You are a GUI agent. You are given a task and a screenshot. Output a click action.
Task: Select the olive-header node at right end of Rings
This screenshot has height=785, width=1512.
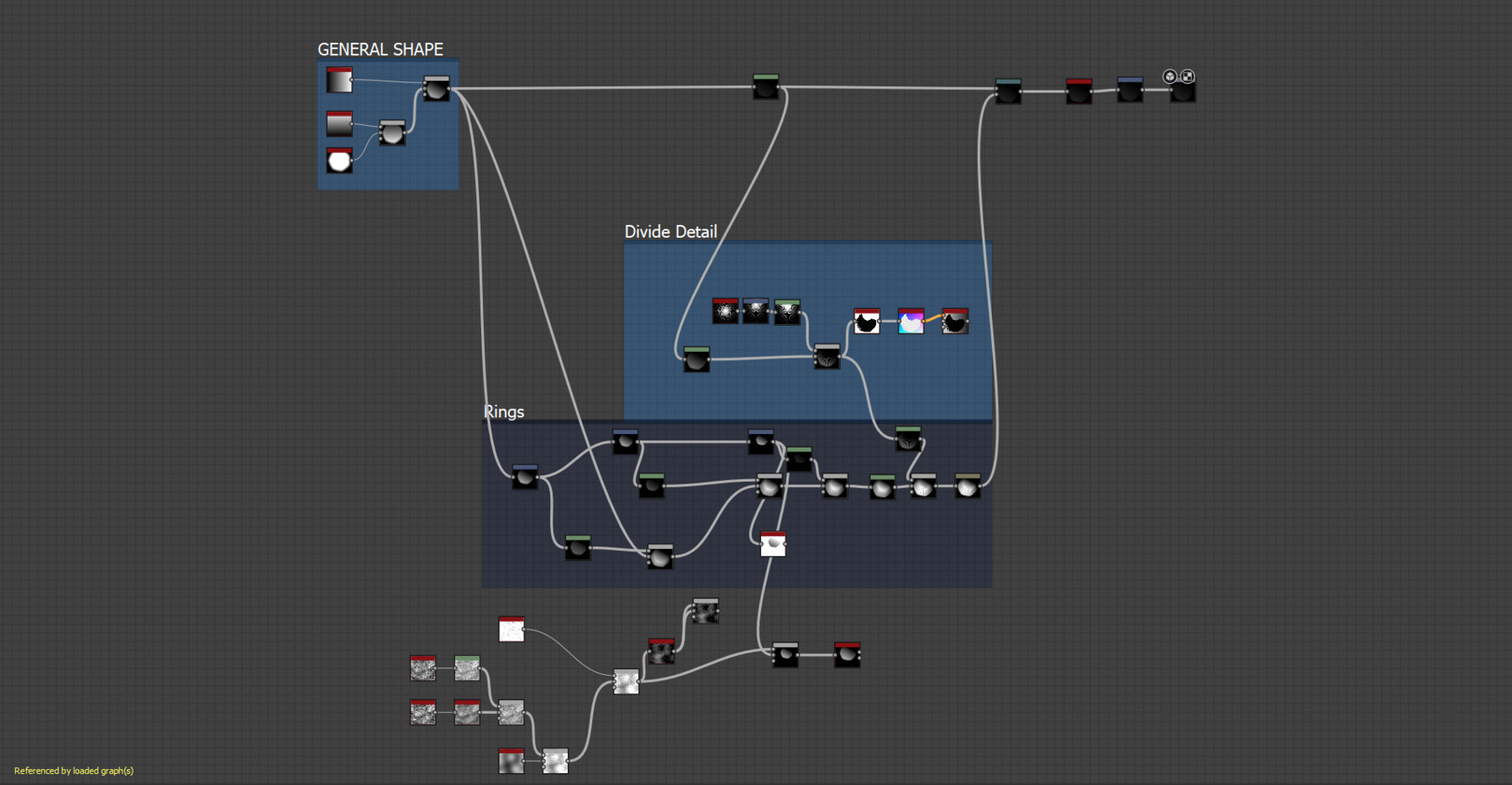967,486
